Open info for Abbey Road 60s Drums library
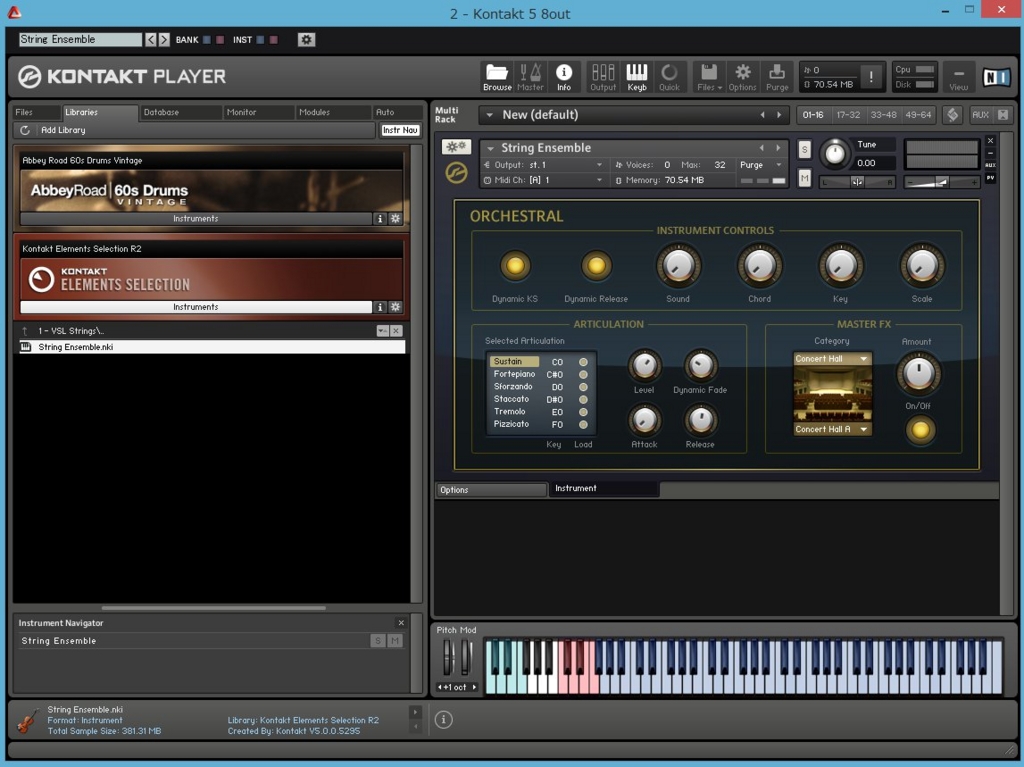The image size is (1024, 767). point(380,219)
